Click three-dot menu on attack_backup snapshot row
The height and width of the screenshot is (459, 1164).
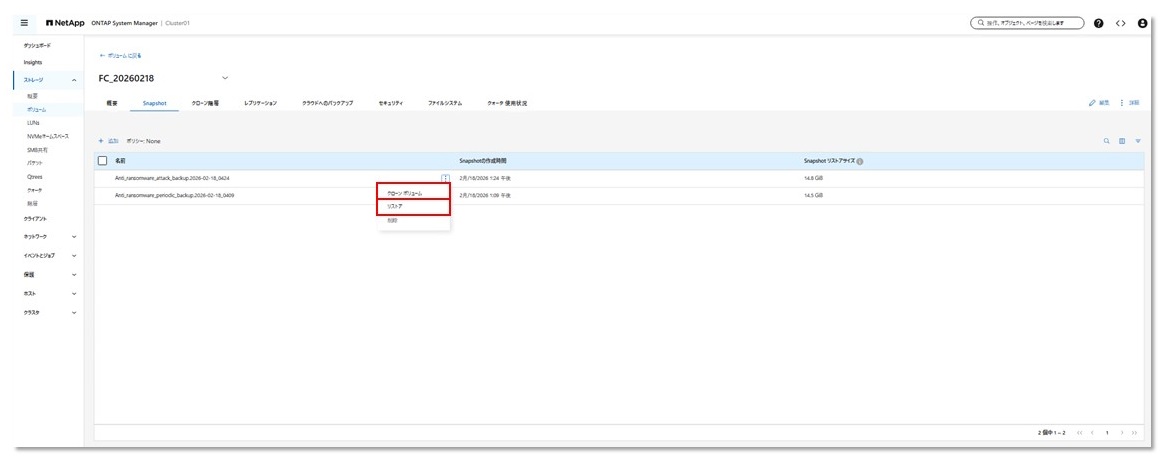click(444, 178)
